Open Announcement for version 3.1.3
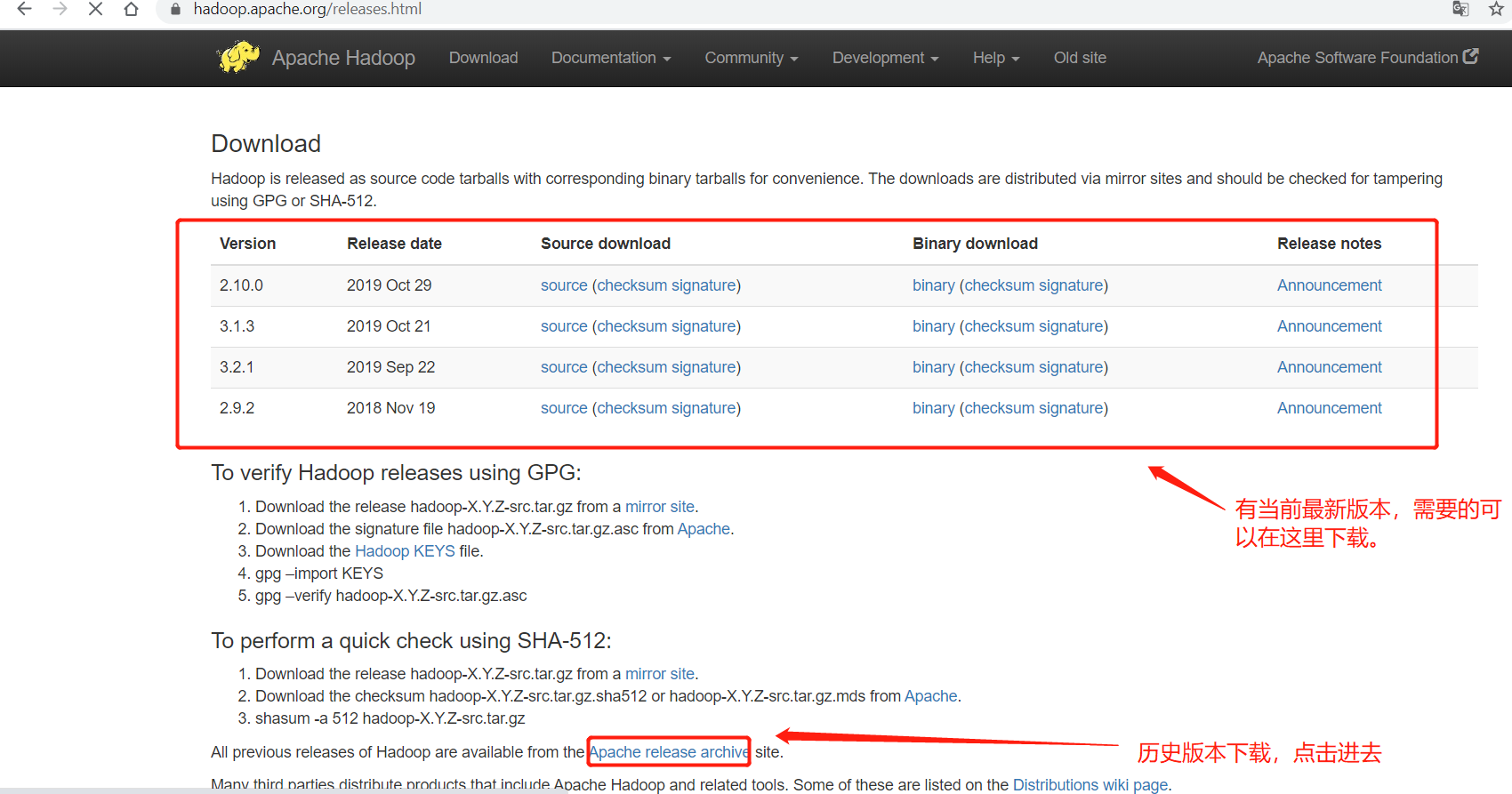Image resolution: width=1512 pixels, height=794 pixels. tap(1330, 326)
